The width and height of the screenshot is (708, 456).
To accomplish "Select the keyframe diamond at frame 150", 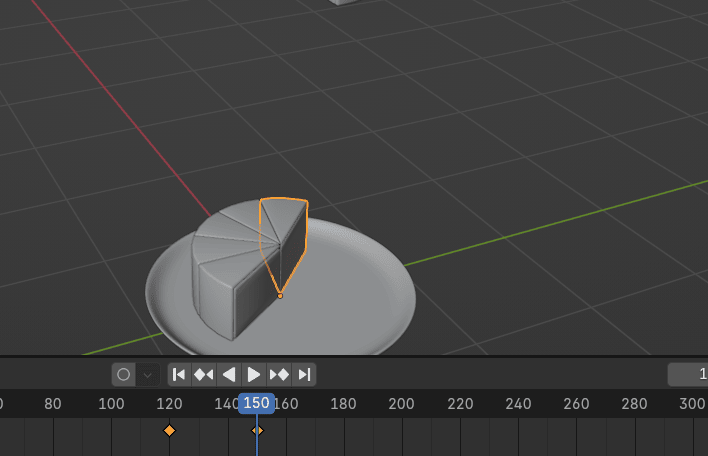I will (x=257, y=430).
